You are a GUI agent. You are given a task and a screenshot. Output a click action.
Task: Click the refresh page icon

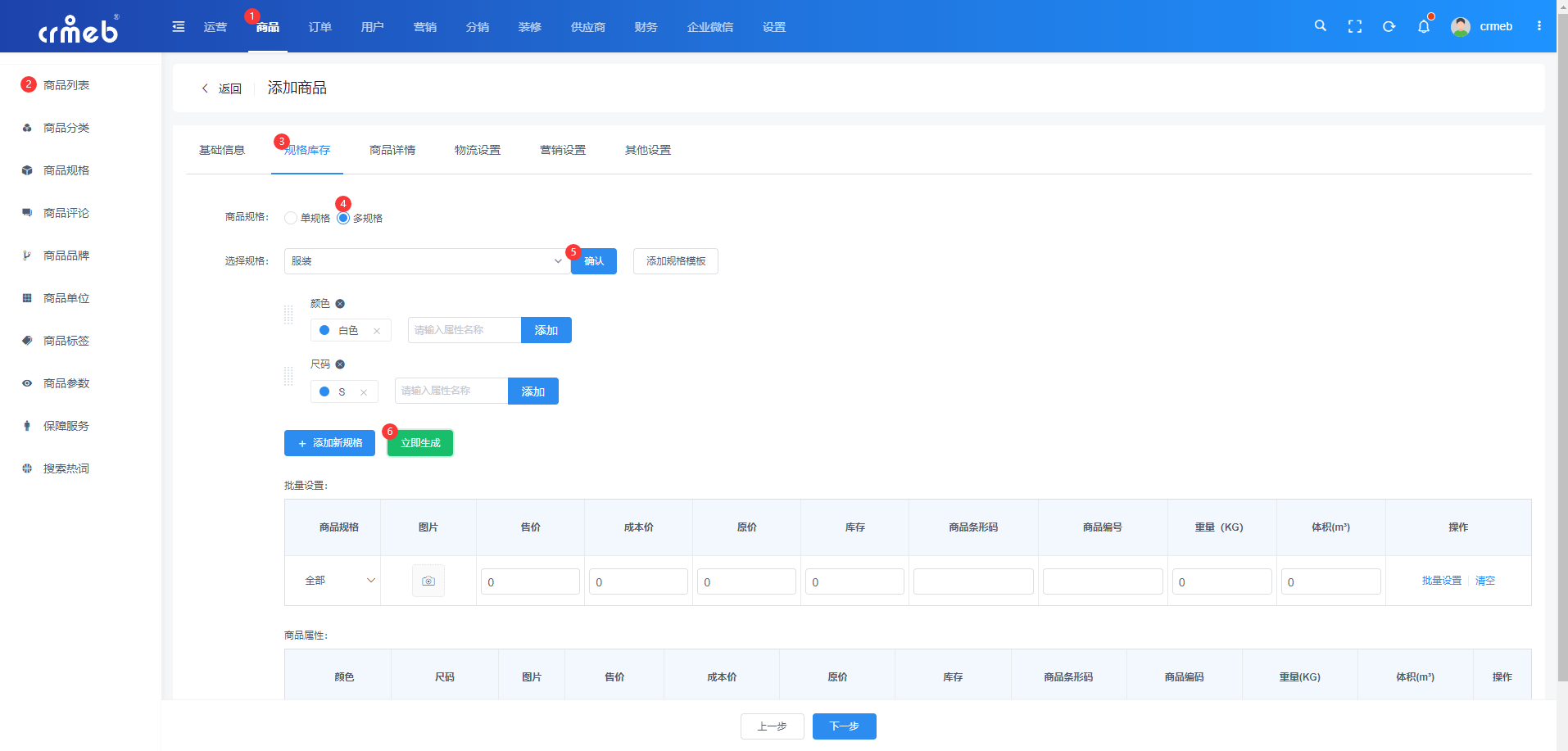(x=1389, y=26)
